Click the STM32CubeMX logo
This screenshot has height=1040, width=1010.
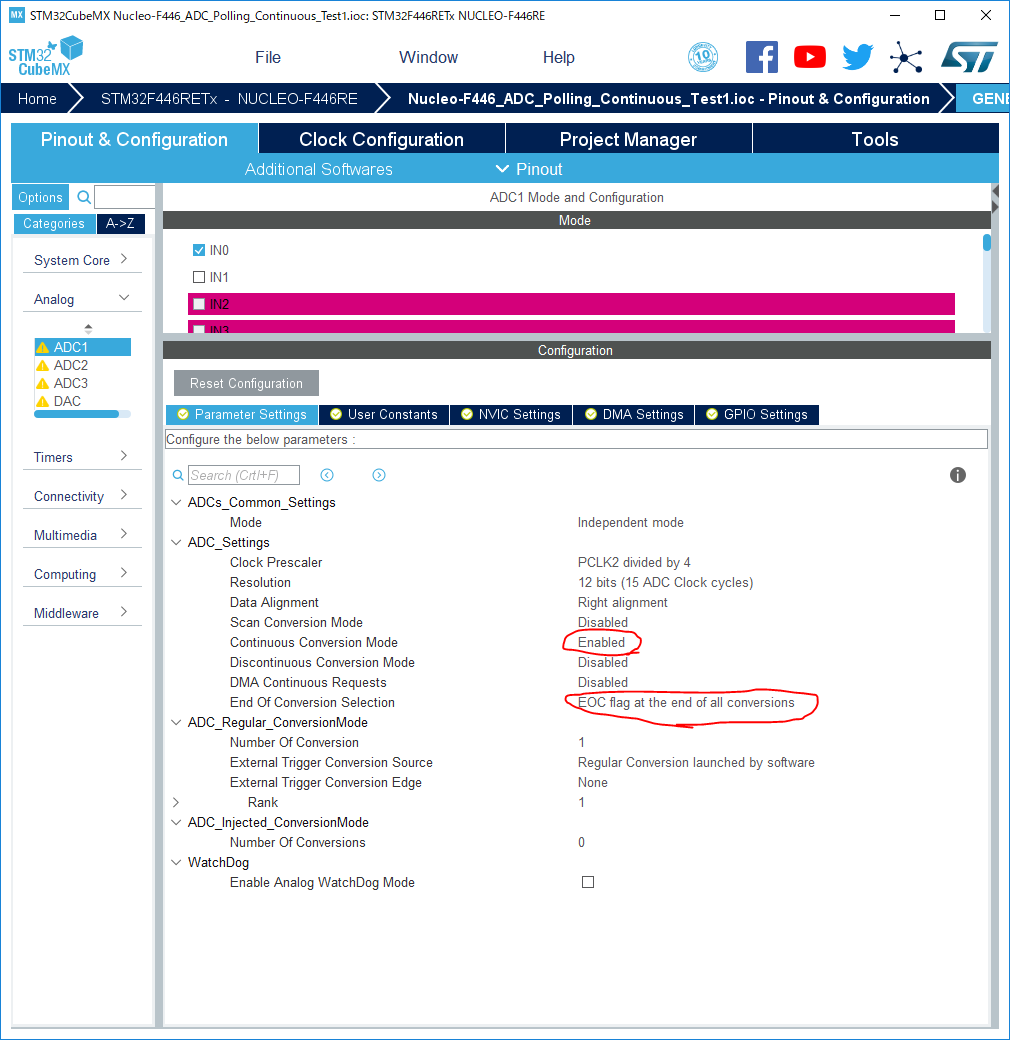[45, 56]
